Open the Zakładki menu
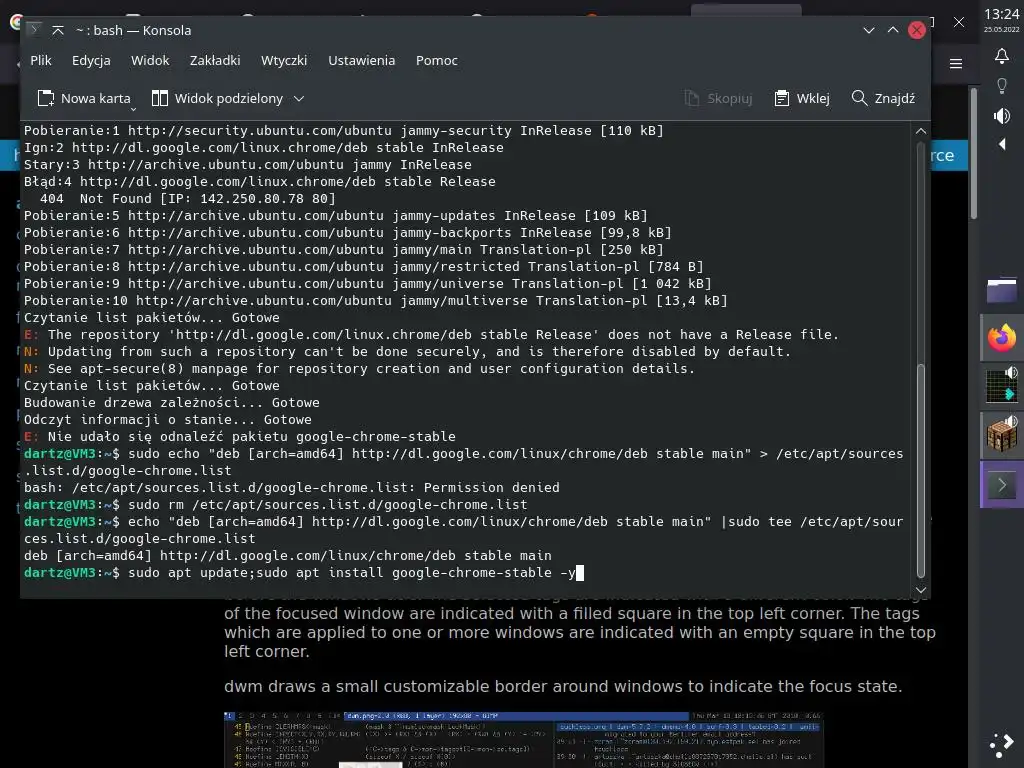This screenshot has height=768, width=1024. click(x=215, y=60)
